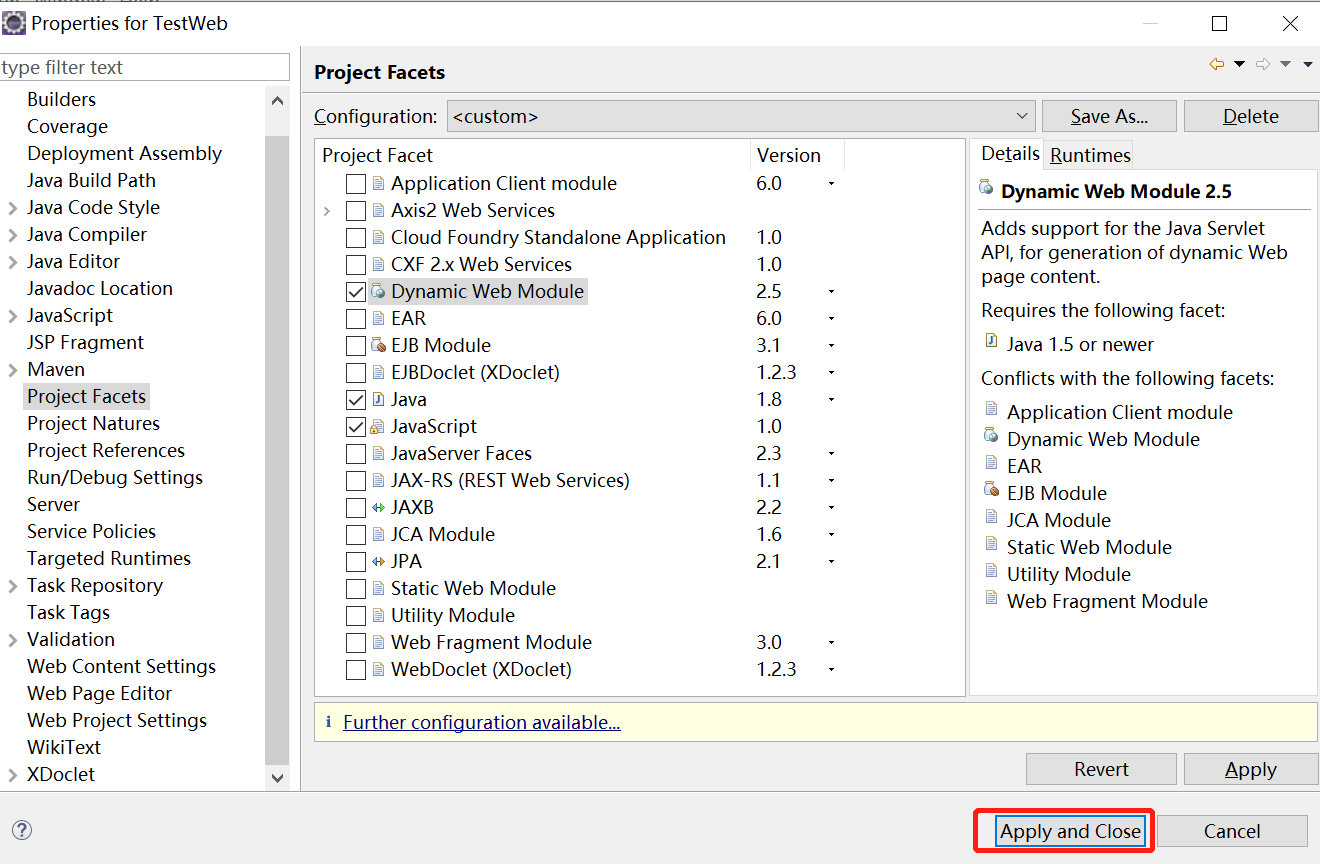Viewport: 1320px width, 864px height.
Task: Open the Configuration combo box
Action: (x=740, y=116)
